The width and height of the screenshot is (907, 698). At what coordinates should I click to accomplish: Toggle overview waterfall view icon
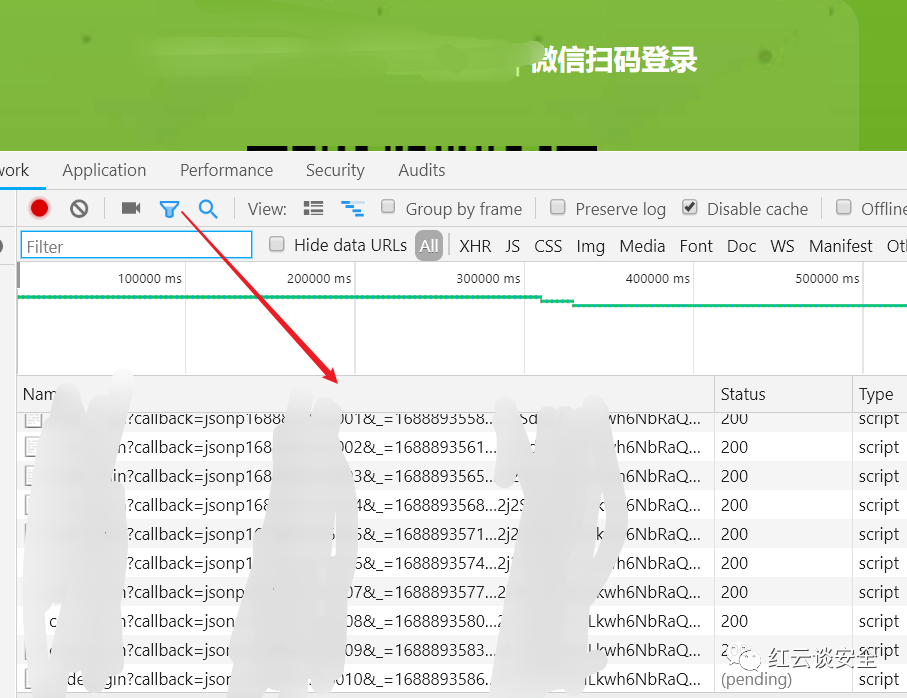[x=352, y=208]
